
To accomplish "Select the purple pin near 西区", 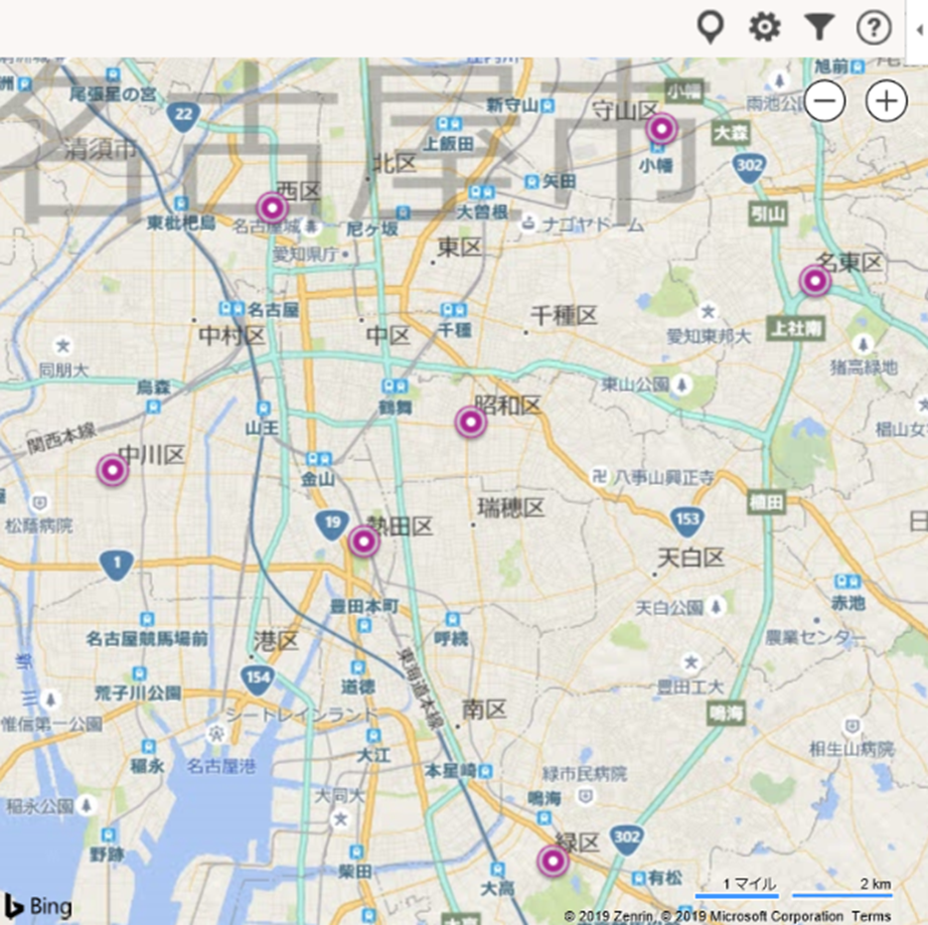I will pyautogui.click(x=272, y=208).
